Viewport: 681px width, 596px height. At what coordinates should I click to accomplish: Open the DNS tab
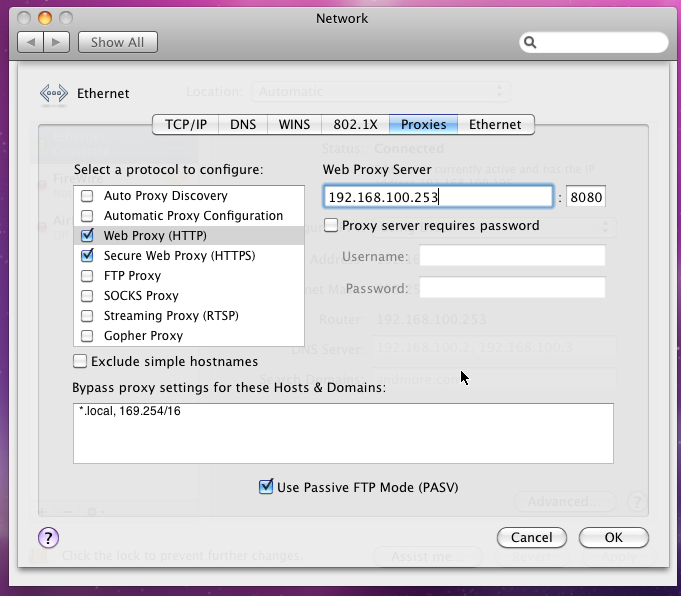(x=243, y=125)
